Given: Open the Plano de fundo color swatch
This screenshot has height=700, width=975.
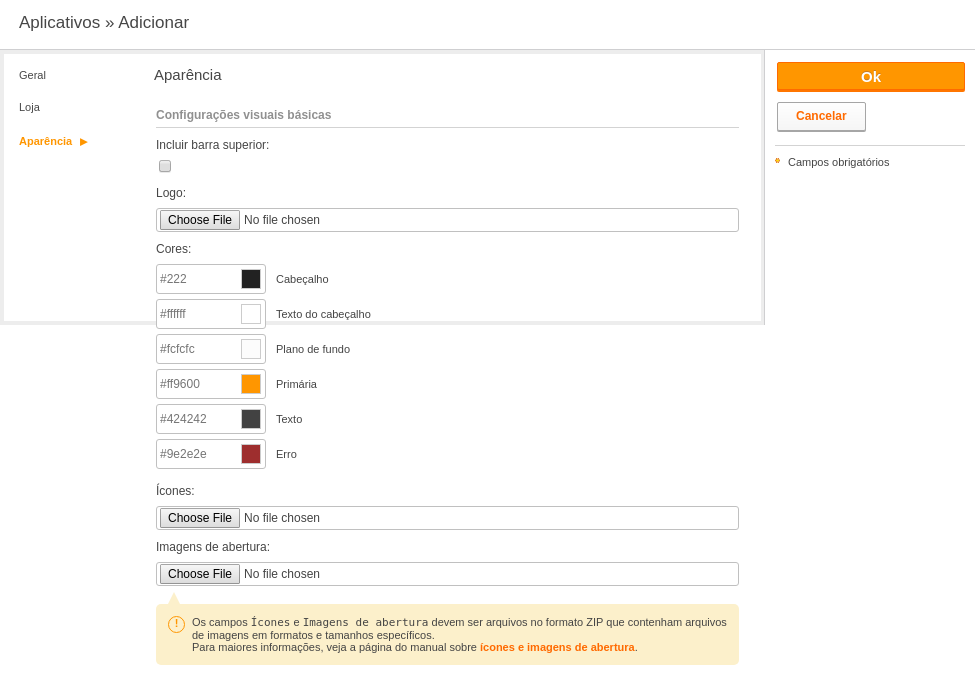Looking at the screenshot, I should [x=251, y=349].
